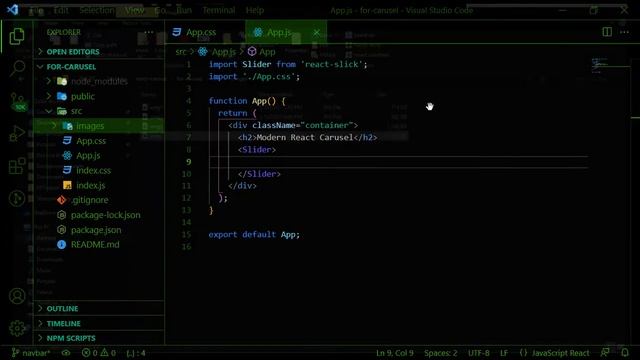Click the feedback icon in status bar
The width and height of the screenshot is (640, 360).
click(605, 352)
